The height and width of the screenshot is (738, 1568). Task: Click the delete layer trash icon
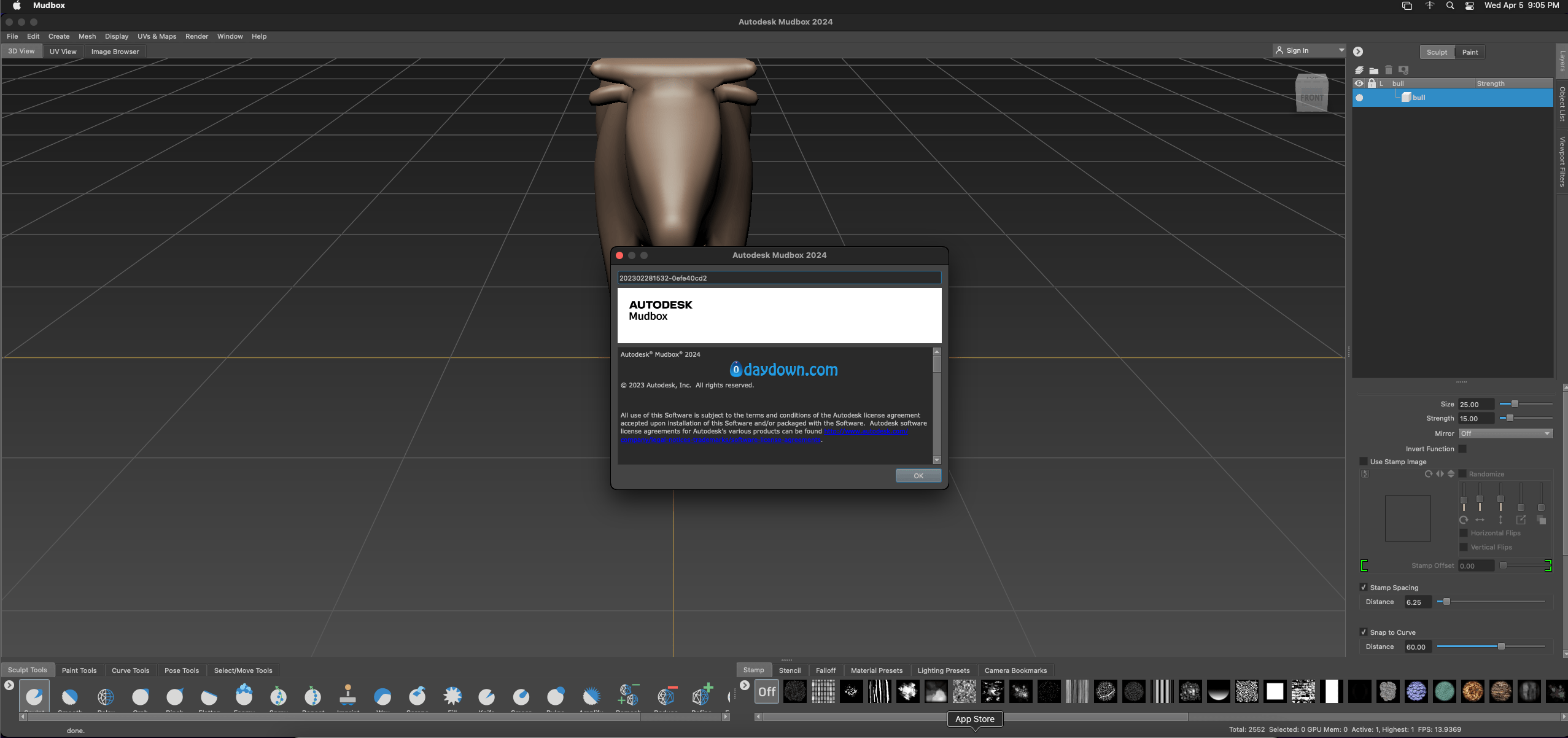pyautogui.click(x=1389, y=70)
